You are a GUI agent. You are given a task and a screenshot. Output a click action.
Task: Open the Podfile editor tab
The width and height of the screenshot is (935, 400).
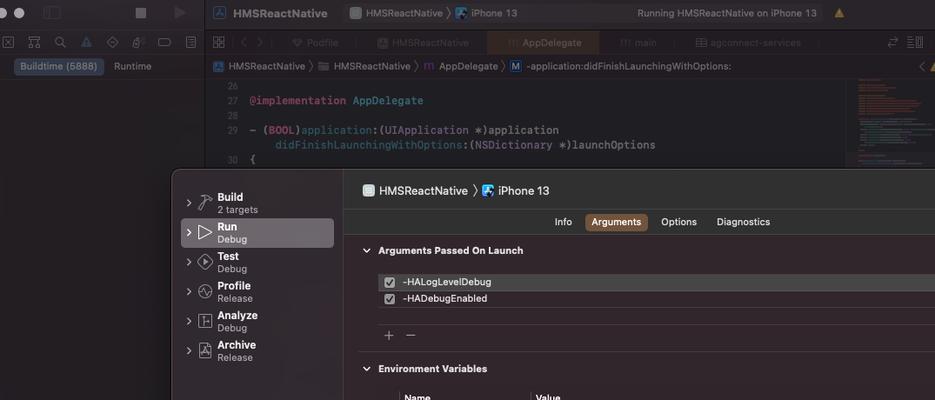(315, 43)
